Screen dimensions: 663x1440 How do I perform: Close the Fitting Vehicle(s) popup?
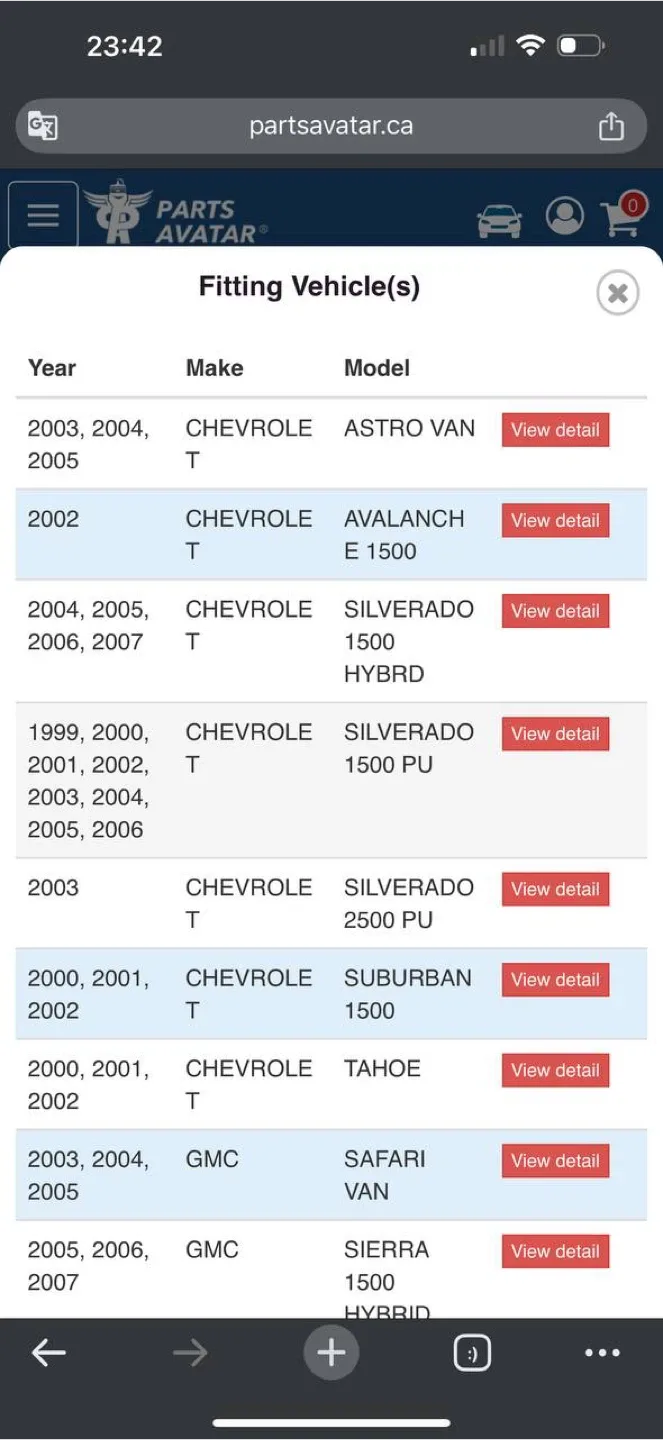click(617, 293)
